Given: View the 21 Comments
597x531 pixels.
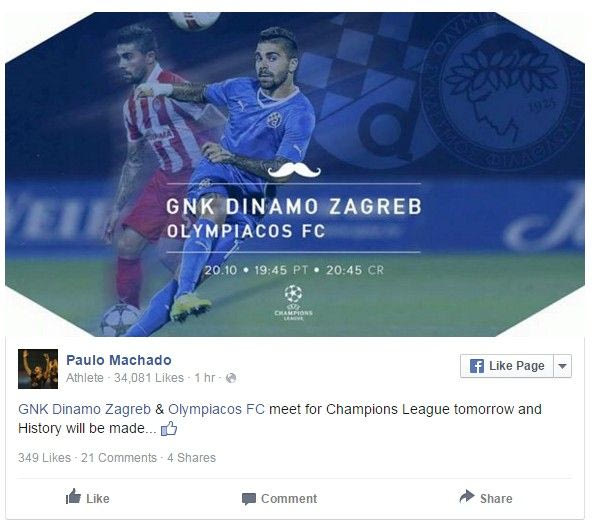Looking at the screenshot, I should point(119,458).
